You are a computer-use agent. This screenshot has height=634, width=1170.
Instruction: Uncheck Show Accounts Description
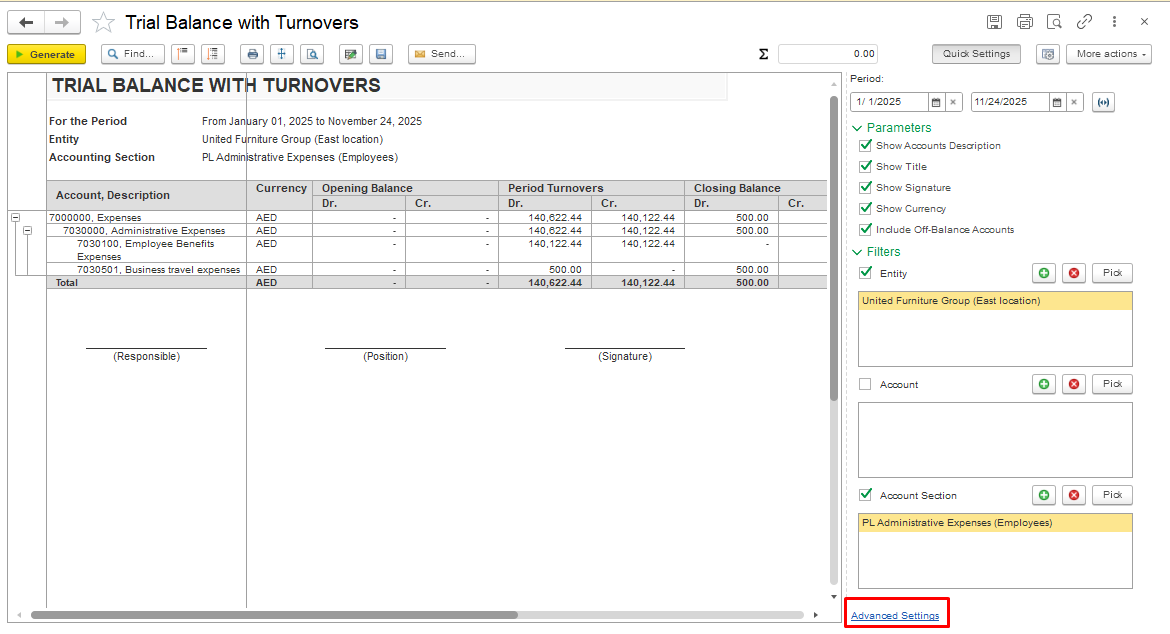[x=866, y=146]
